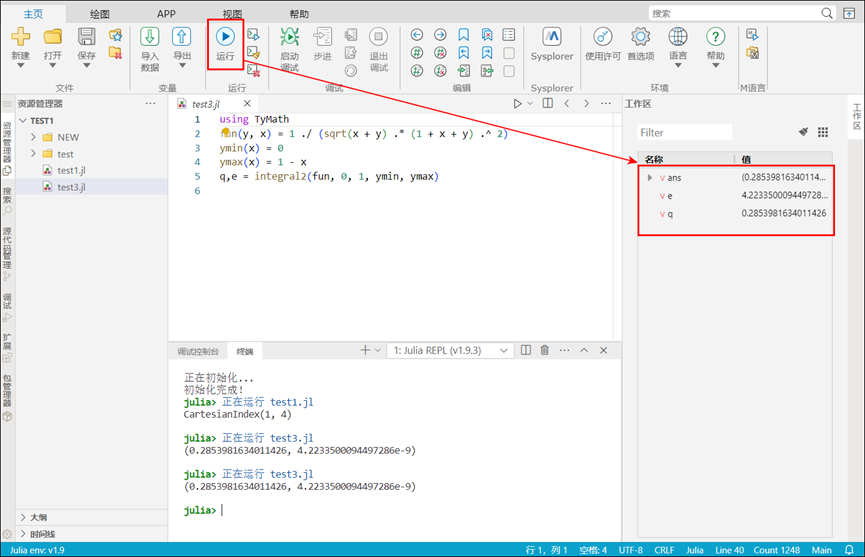This screenshot has height=557, width=865.
Task: Click the 导出 (Export) up-arrow icon
Action: (x=181, y=36)
